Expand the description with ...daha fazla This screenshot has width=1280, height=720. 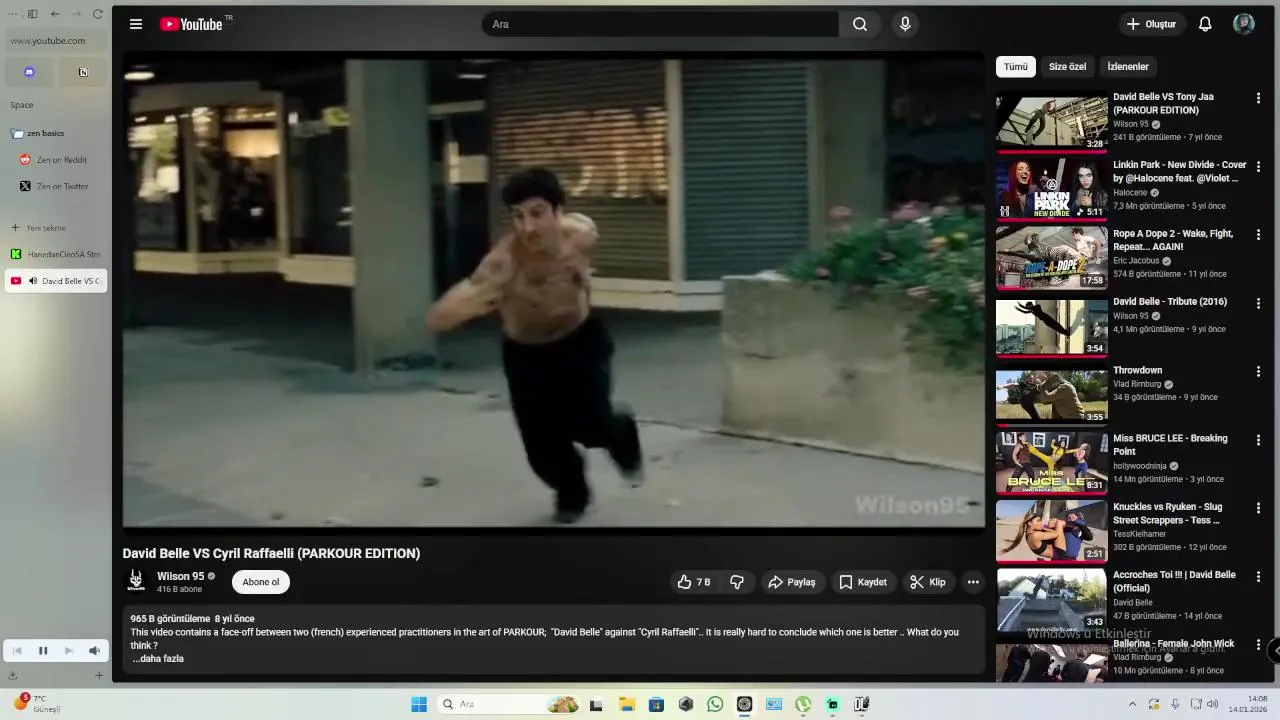158,659
